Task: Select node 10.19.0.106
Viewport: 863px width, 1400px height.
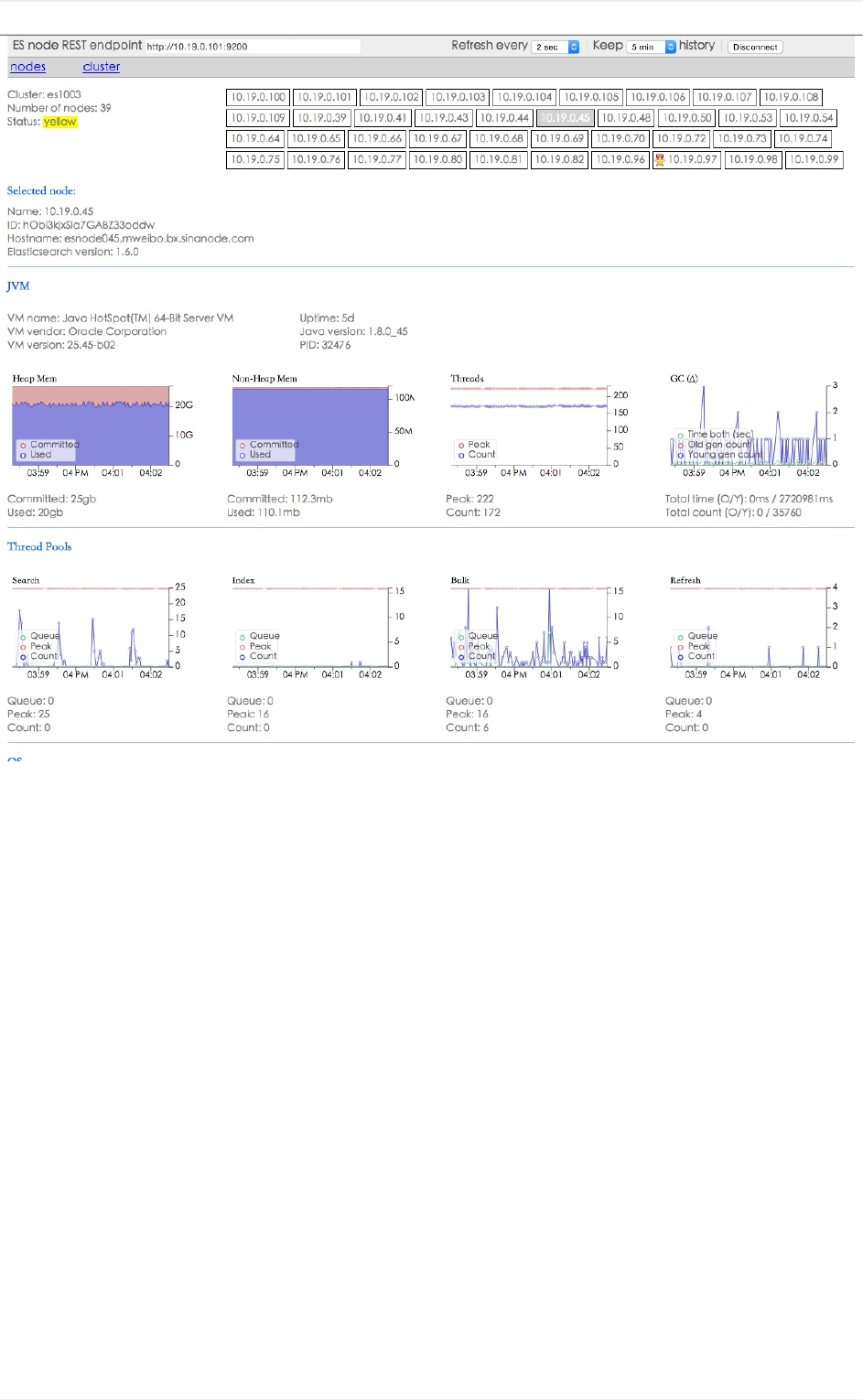Action: point(658,97)
